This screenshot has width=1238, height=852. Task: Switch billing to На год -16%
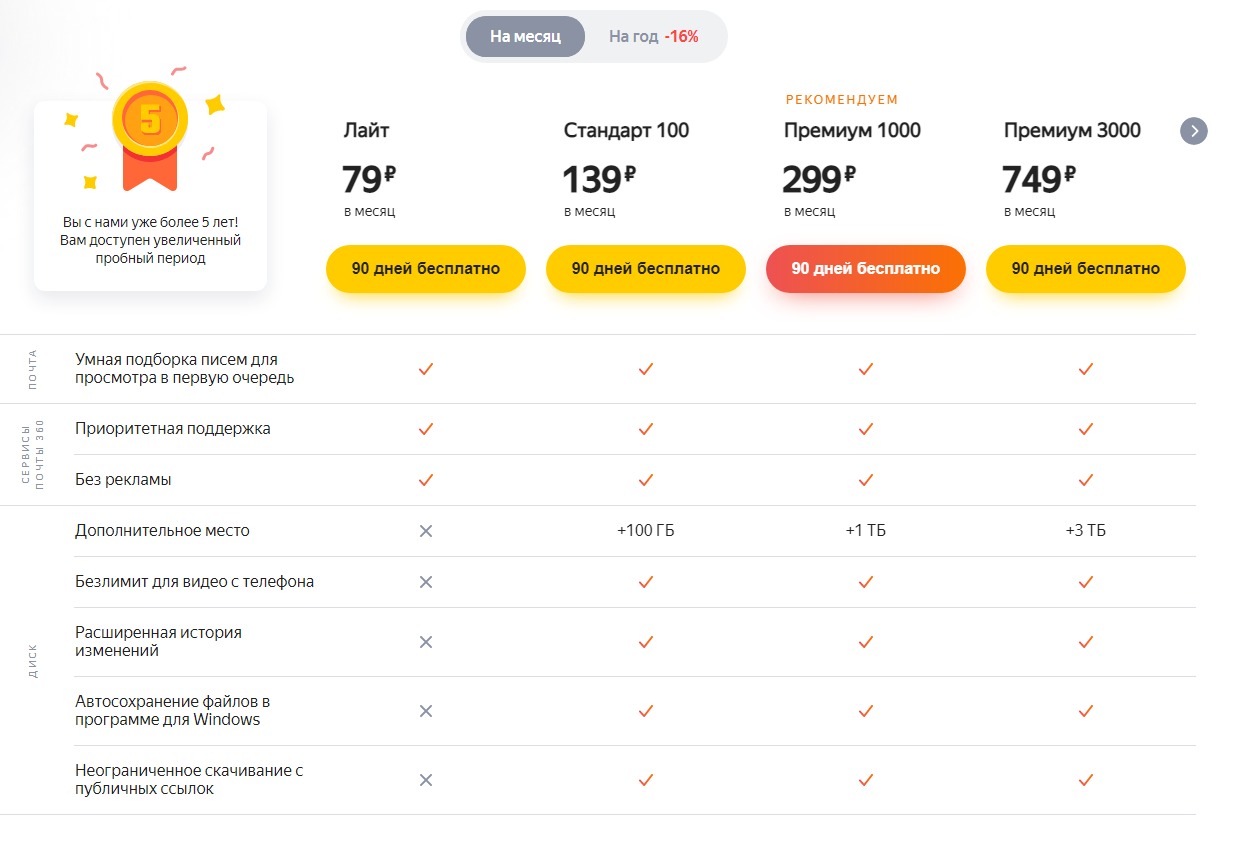(x=654, y=36)
